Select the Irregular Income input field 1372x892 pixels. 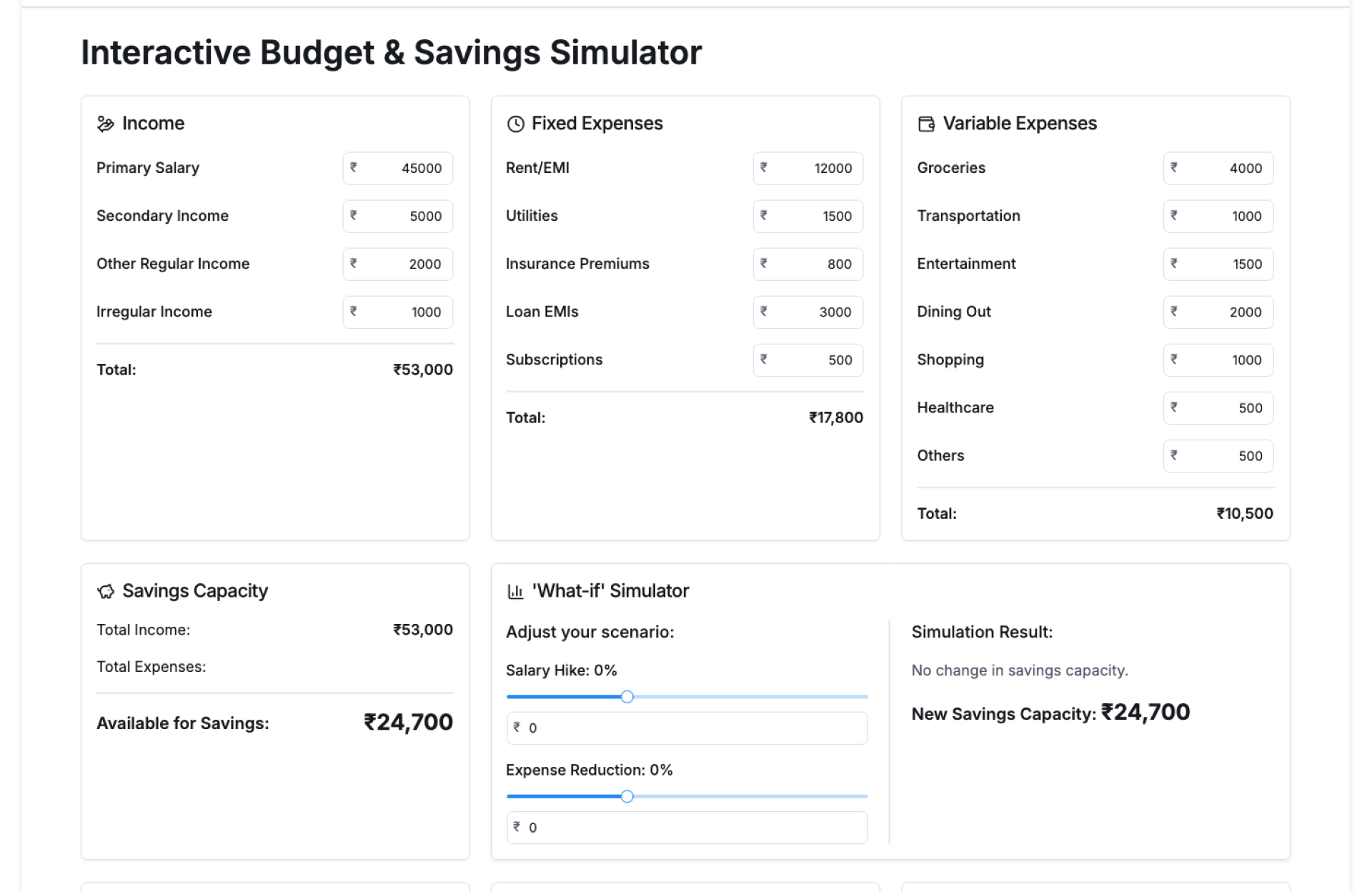pyautogui.click(x=406, y=312)
